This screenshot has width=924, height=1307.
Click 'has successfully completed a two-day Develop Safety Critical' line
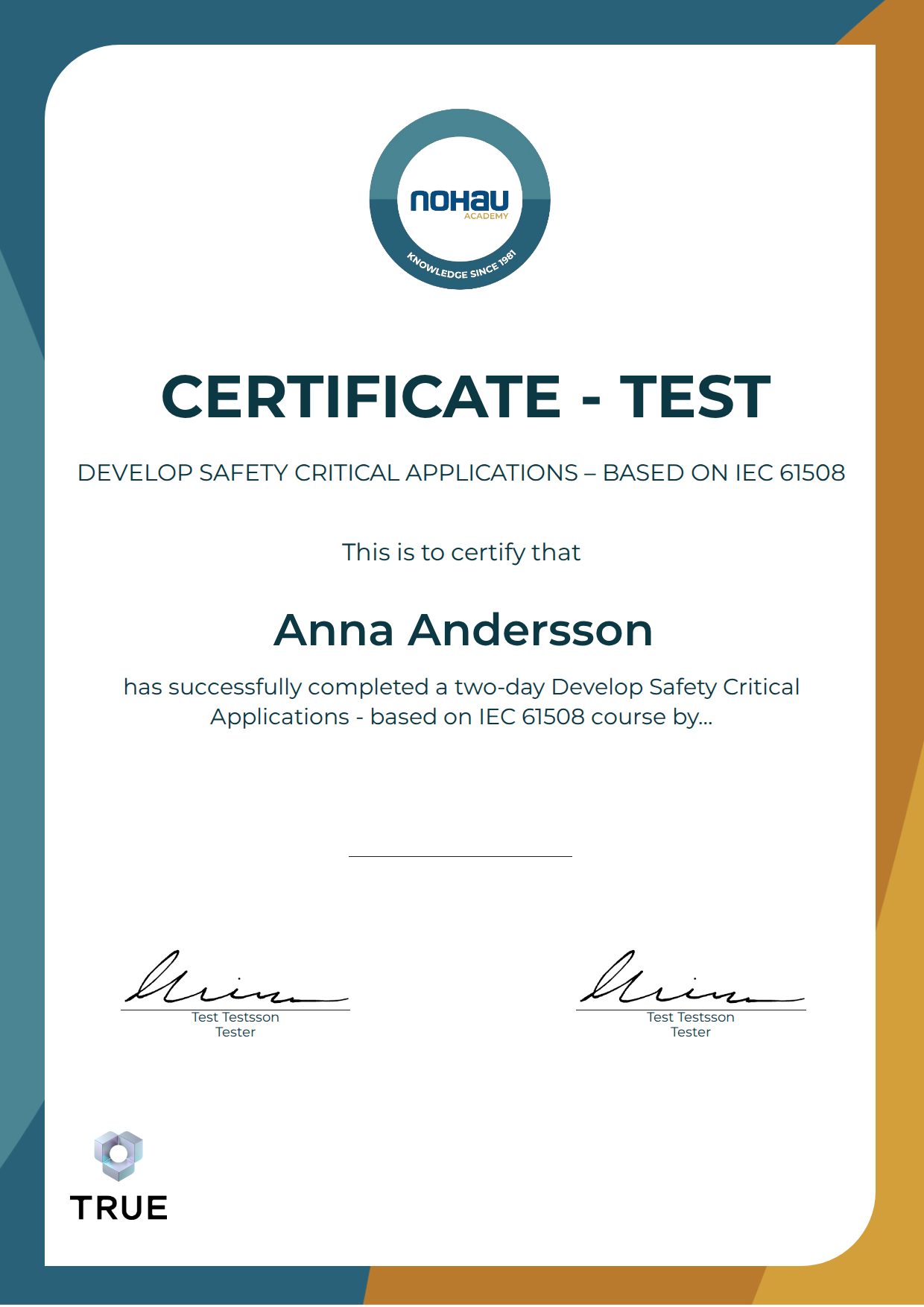[461, 687]
